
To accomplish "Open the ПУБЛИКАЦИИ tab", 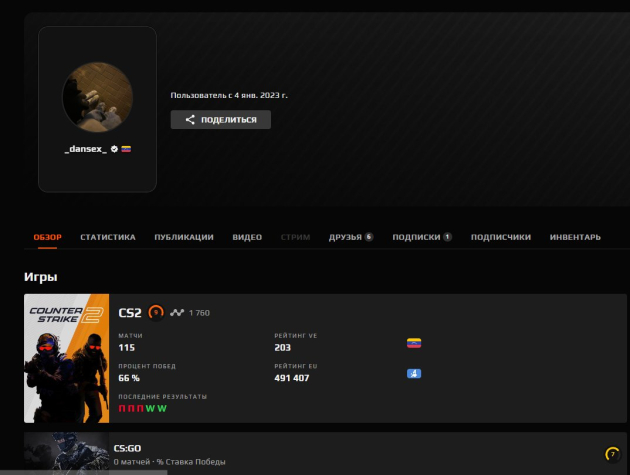I will [x=184, y=237].
